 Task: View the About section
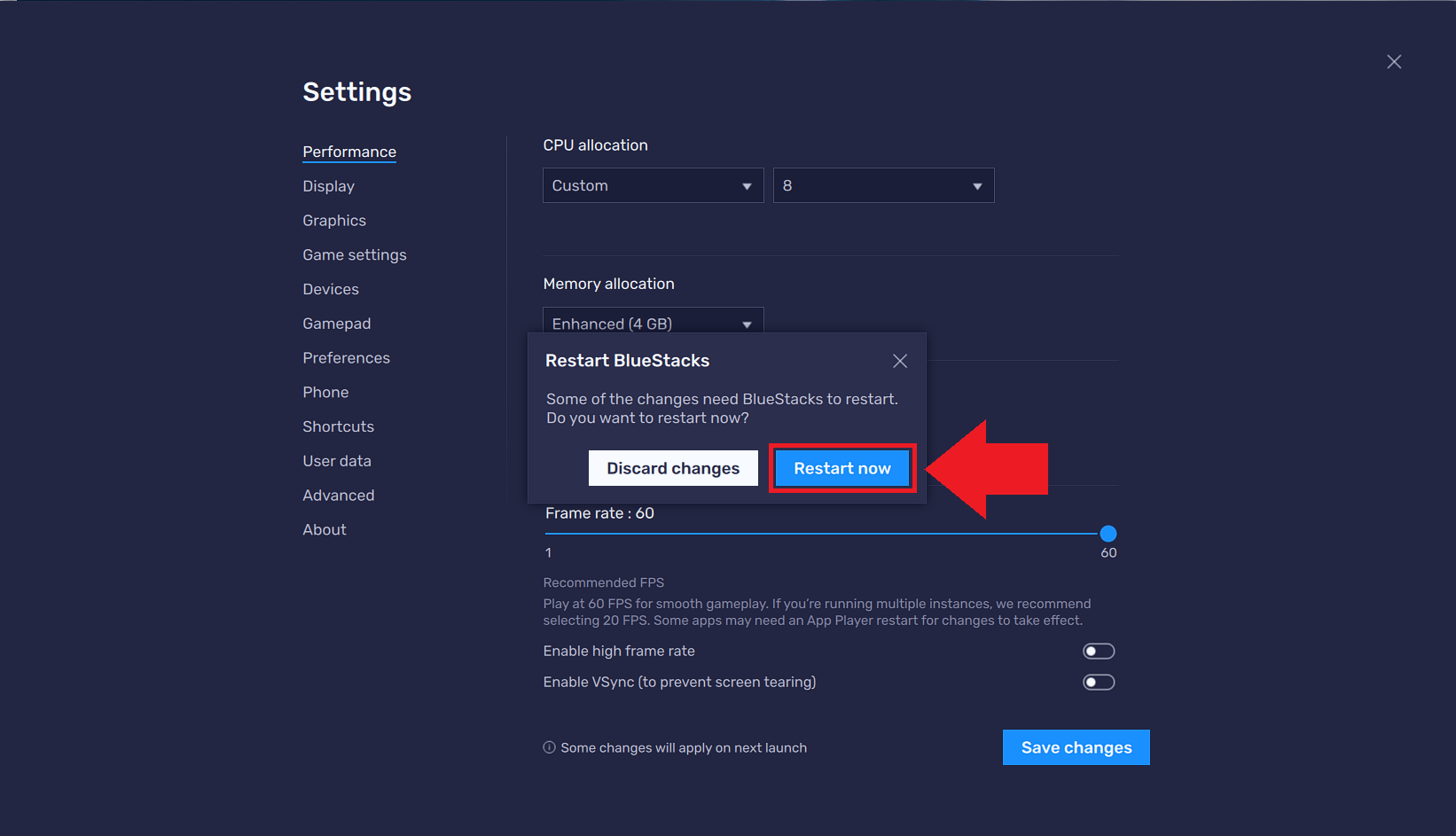point(325,529)
